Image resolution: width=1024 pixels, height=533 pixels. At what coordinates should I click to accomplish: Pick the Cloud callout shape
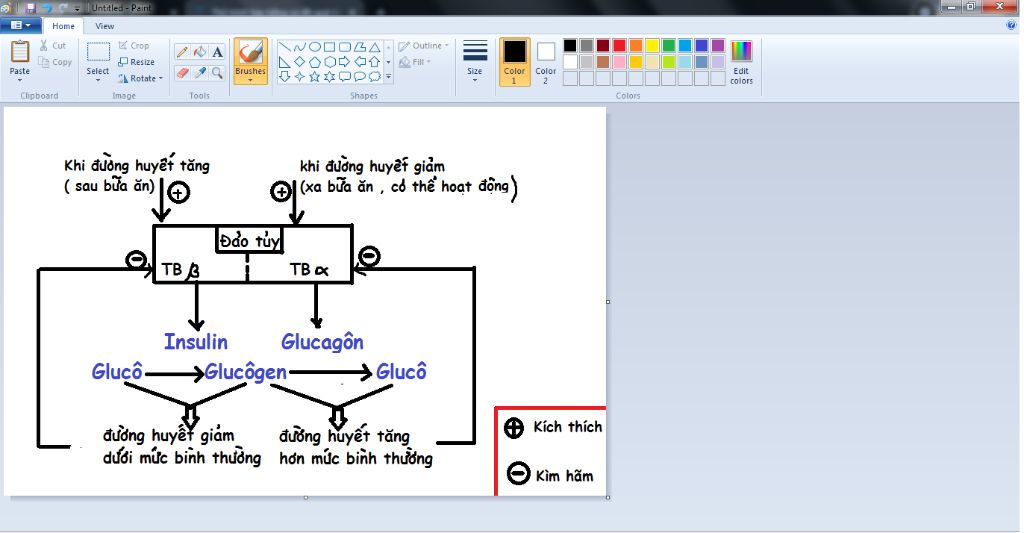tap(375, 76)
